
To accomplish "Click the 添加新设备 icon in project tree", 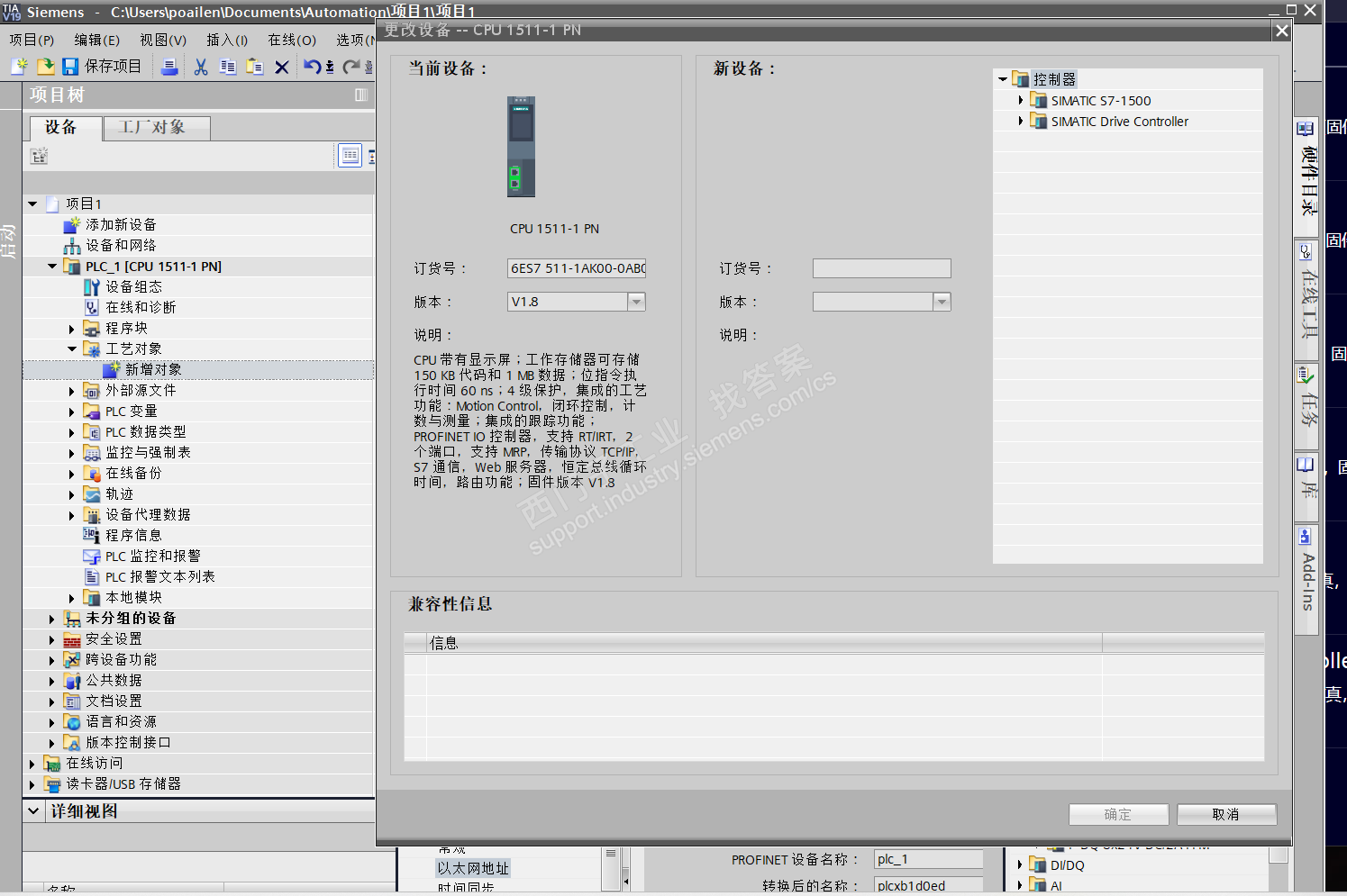I will point(72,224).
